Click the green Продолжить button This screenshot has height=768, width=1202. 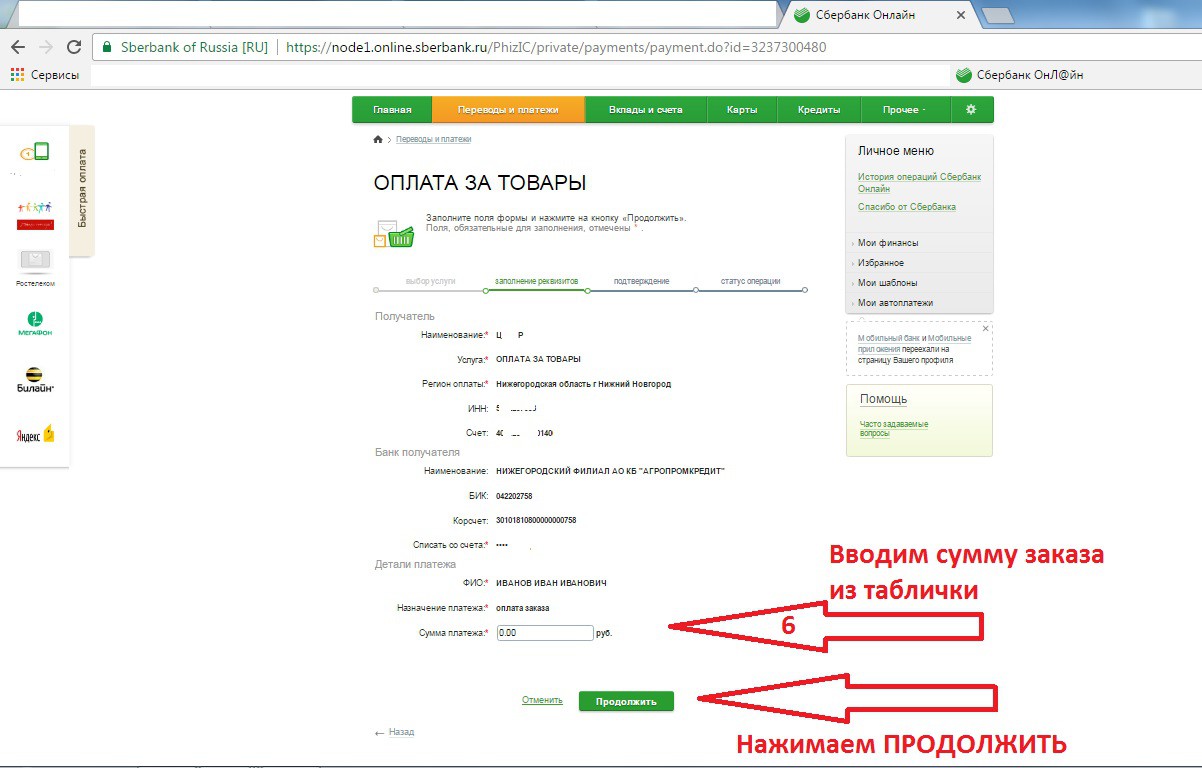[626, 701]
